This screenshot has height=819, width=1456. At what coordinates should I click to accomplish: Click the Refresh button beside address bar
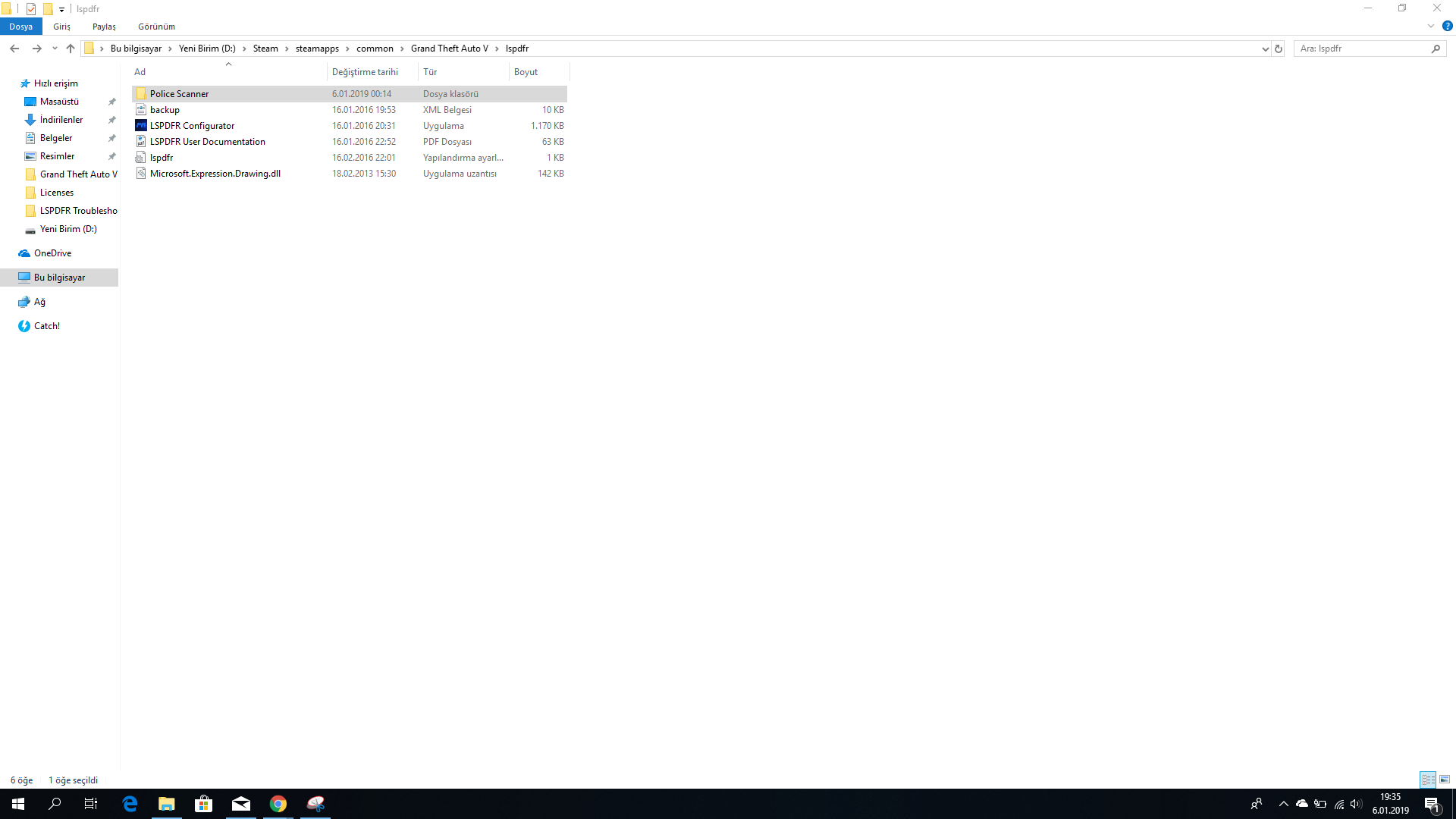tap(1279, 49)
